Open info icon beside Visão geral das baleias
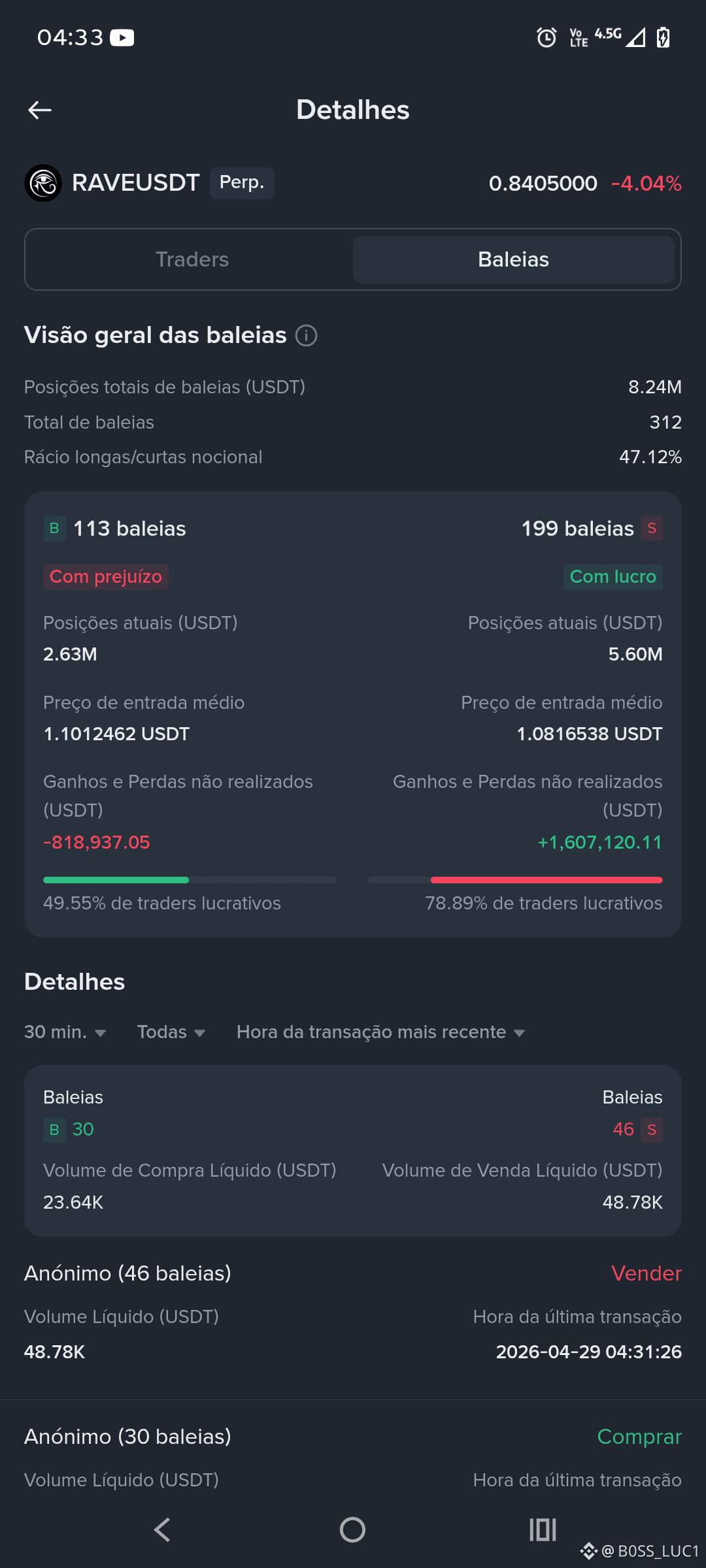 click(306, 336)
